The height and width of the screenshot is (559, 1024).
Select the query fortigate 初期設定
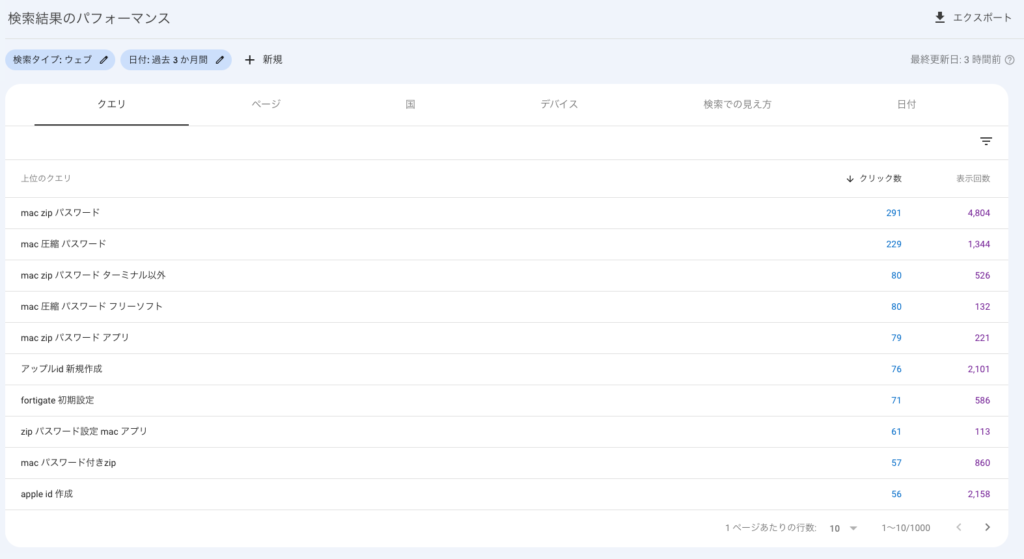click(57, 400)
